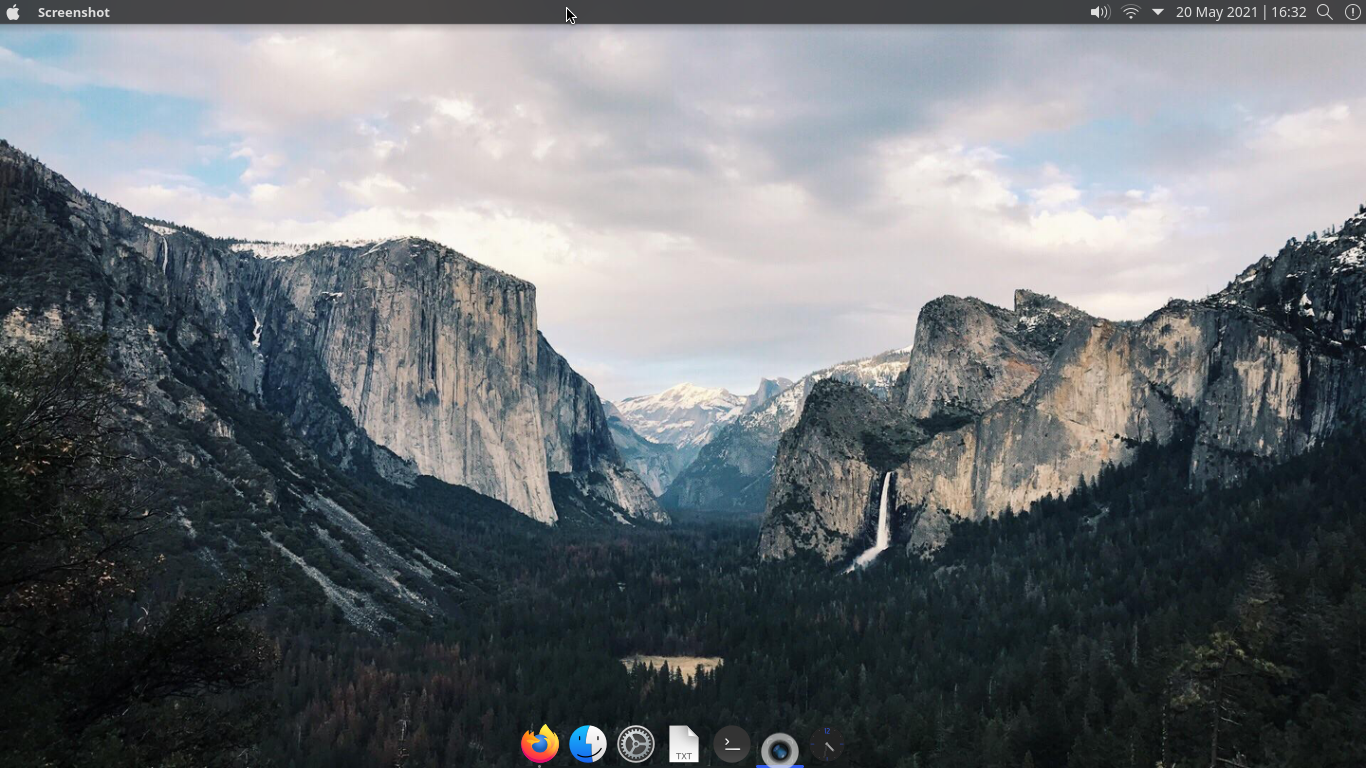Open System Settings gear in the dock
This screenshot has height=768, width=1366.
pyautogui.click(x=636, y=744)
